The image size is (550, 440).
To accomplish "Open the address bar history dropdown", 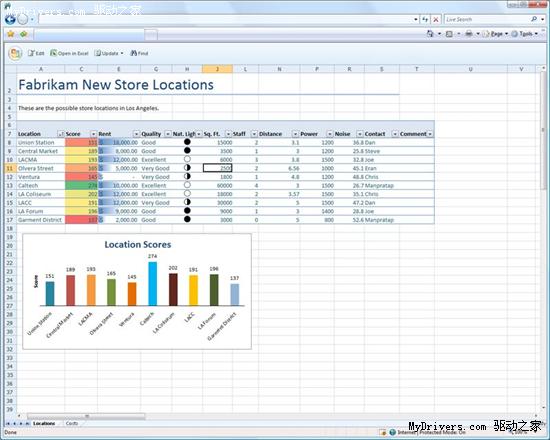I will [x=416, y=19].
